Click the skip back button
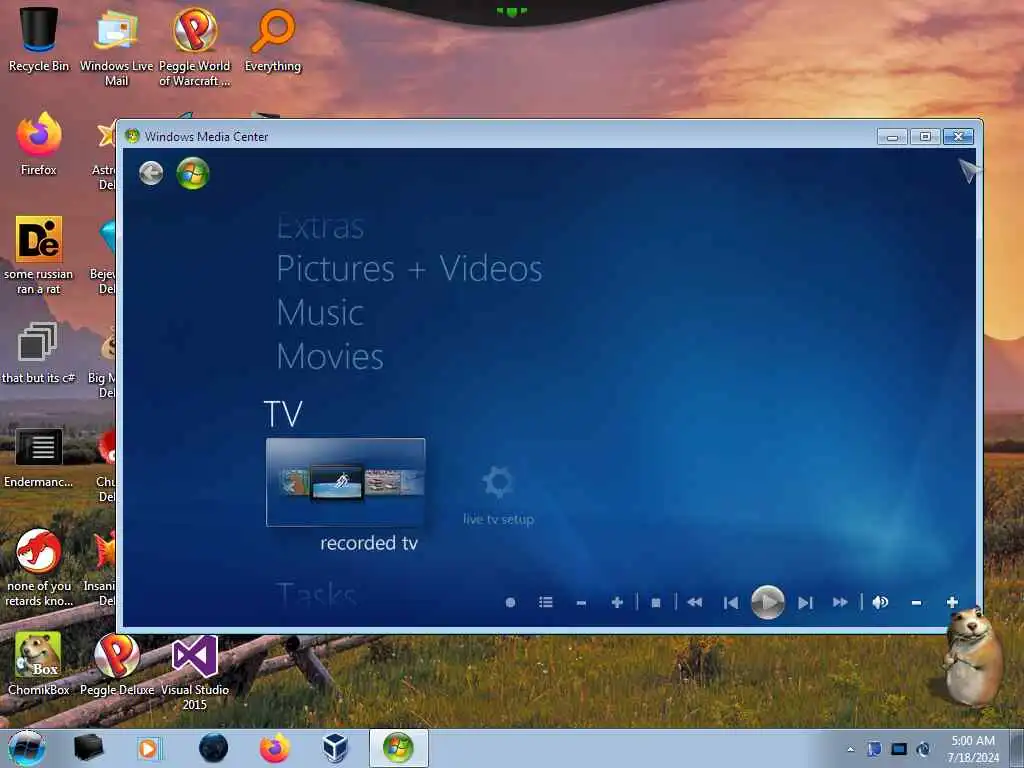Viewport: 1024px width, 768px height. [x=731, y=602]
